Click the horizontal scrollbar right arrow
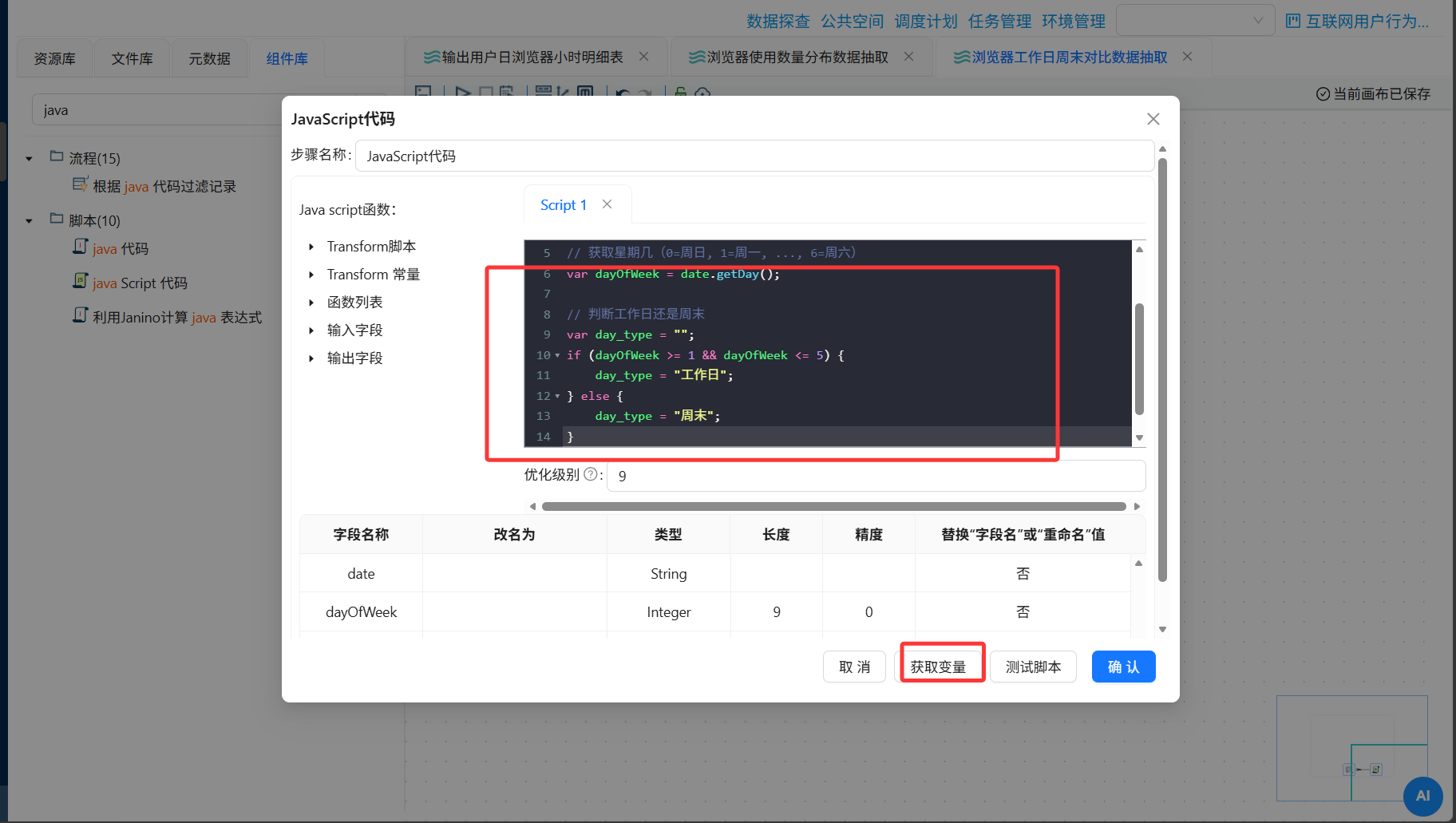Image resolution: width=1456 pixels, height=823 pixels. pos(1137,506)
